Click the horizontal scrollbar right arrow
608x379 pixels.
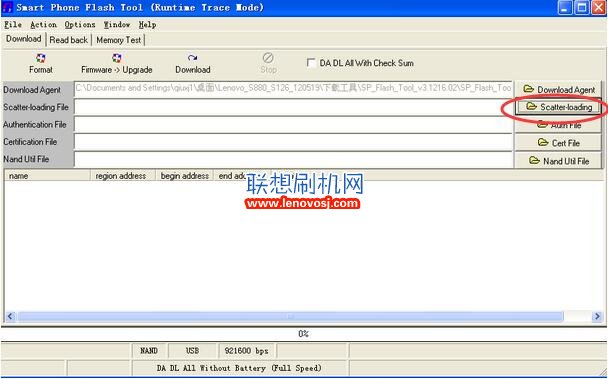point(598,317)
